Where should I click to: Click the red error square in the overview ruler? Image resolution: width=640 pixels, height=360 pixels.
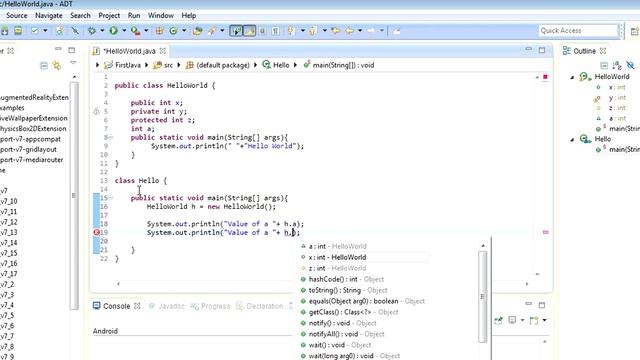click(x=545, y=77)
